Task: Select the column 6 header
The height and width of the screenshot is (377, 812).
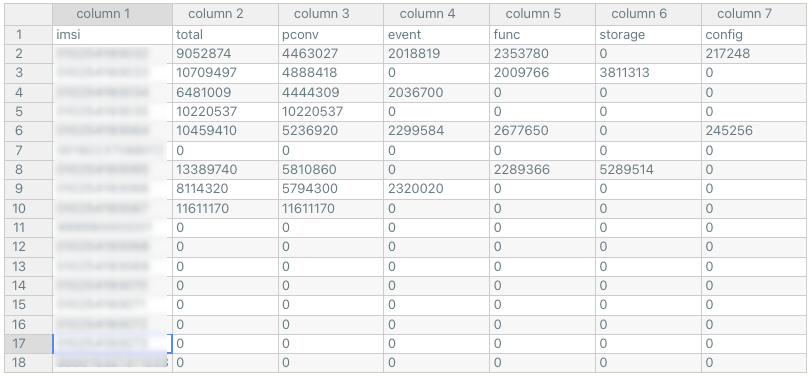Action: pyautogui.click(x=648, y=14)
